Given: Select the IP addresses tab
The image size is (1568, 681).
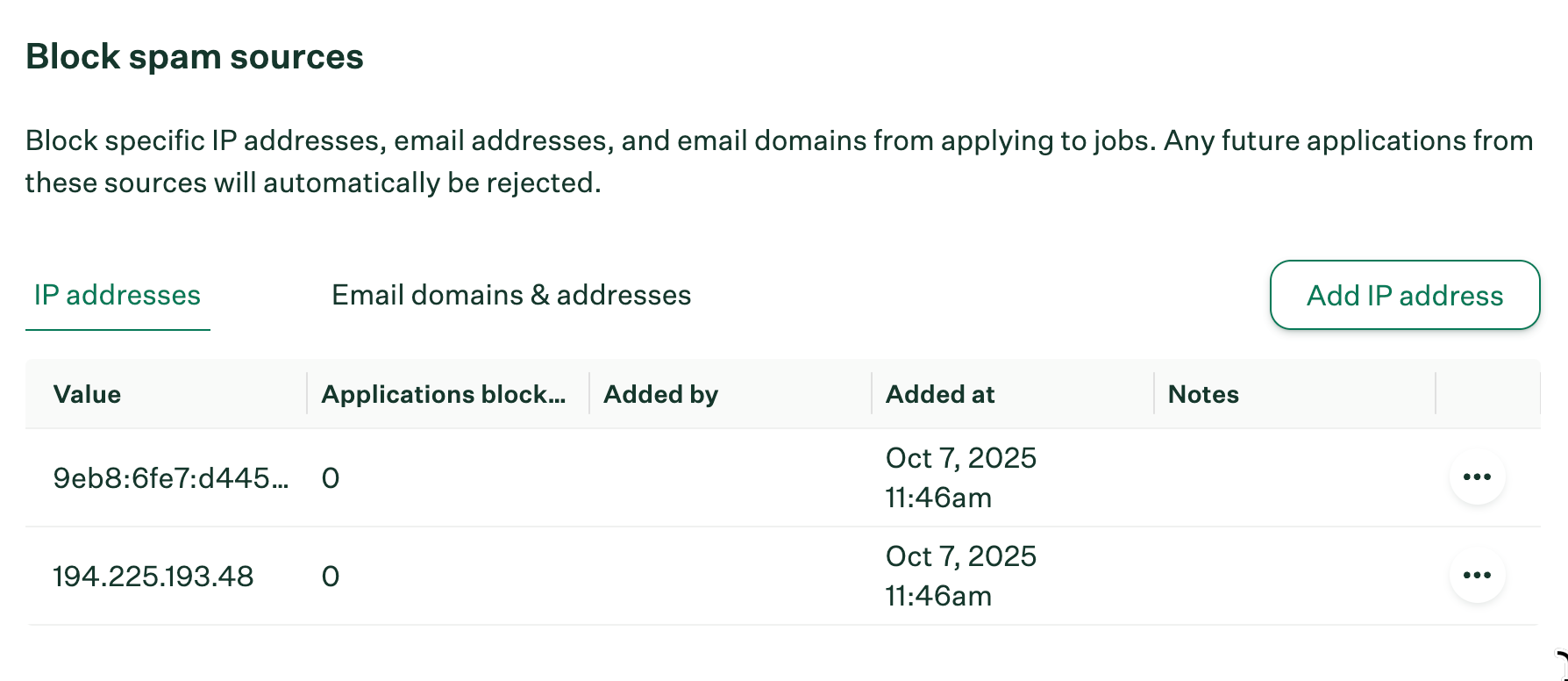Looking at the screenshot, I should 117,295.
